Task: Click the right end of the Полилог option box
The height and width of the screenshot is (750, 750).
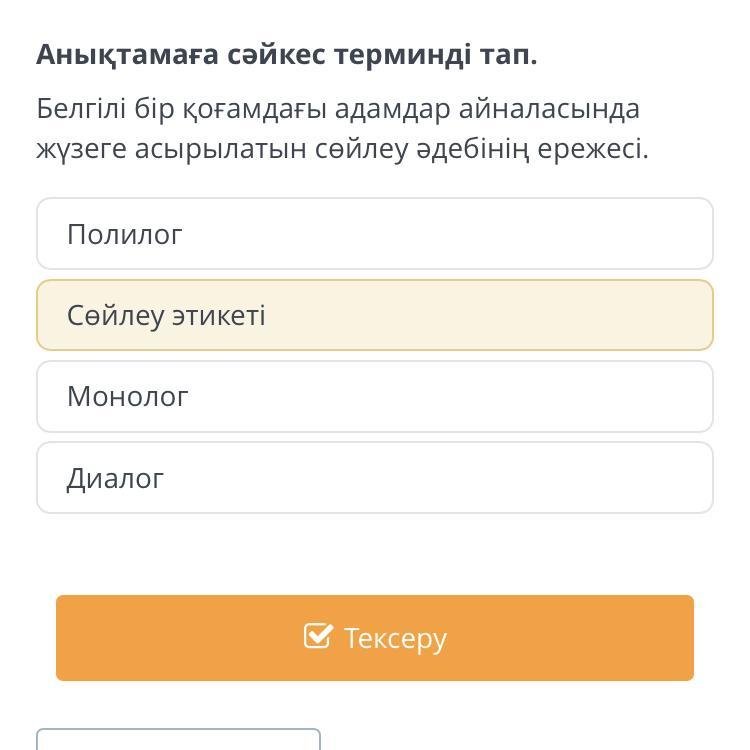Action: (679, 233)
